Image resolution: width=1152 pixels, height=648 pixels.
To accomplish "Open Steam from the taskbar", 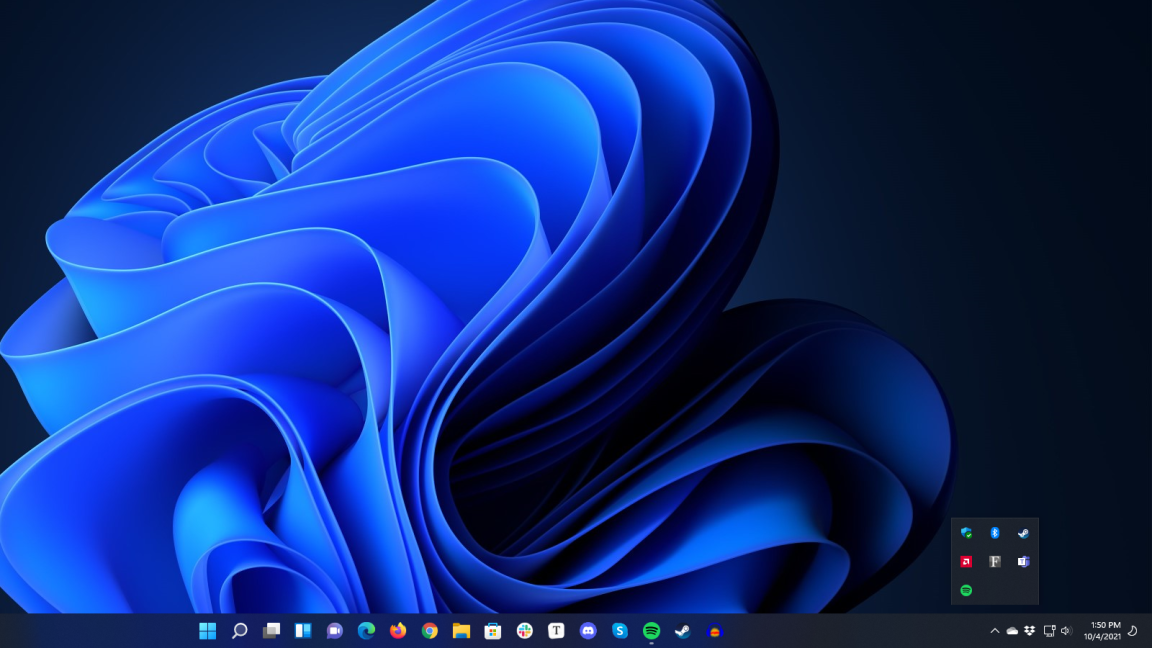I will [682, 631].
